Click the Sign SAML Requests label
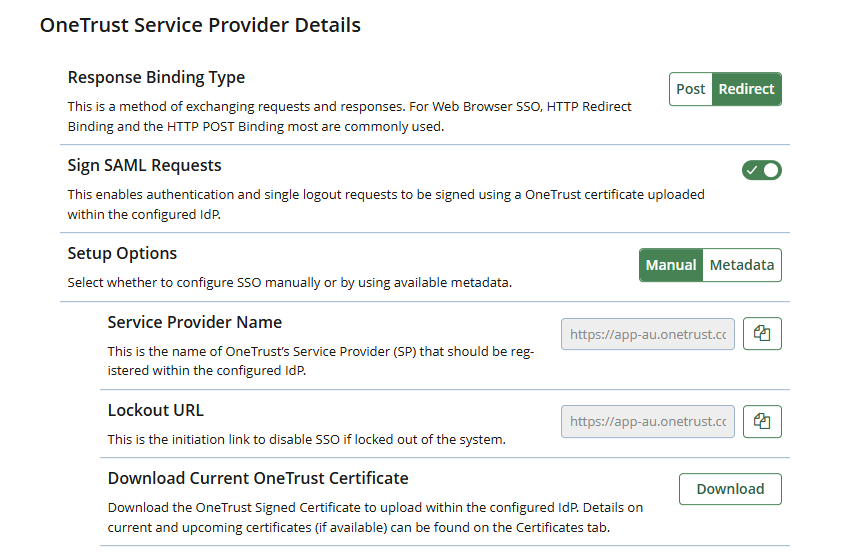Screen dimensions: 850x553 pyautogui.click(x=144, y=165)
